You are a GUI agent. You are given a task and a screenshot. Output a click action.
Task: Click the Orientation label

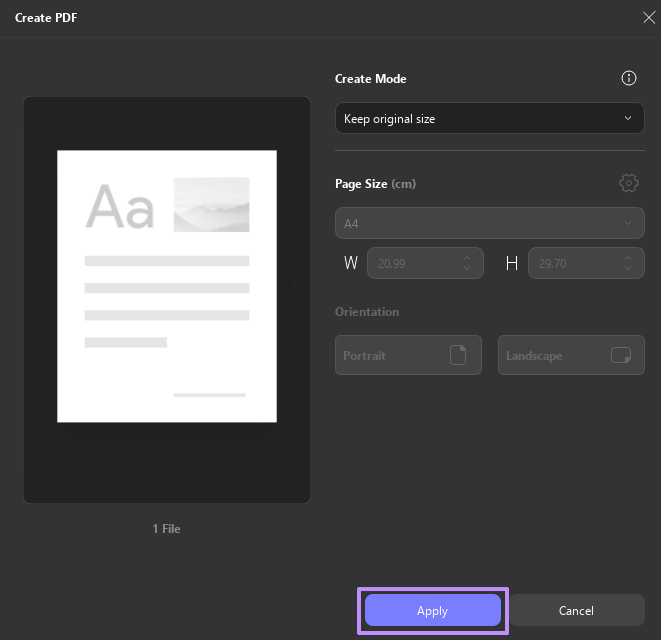point(367,312)
